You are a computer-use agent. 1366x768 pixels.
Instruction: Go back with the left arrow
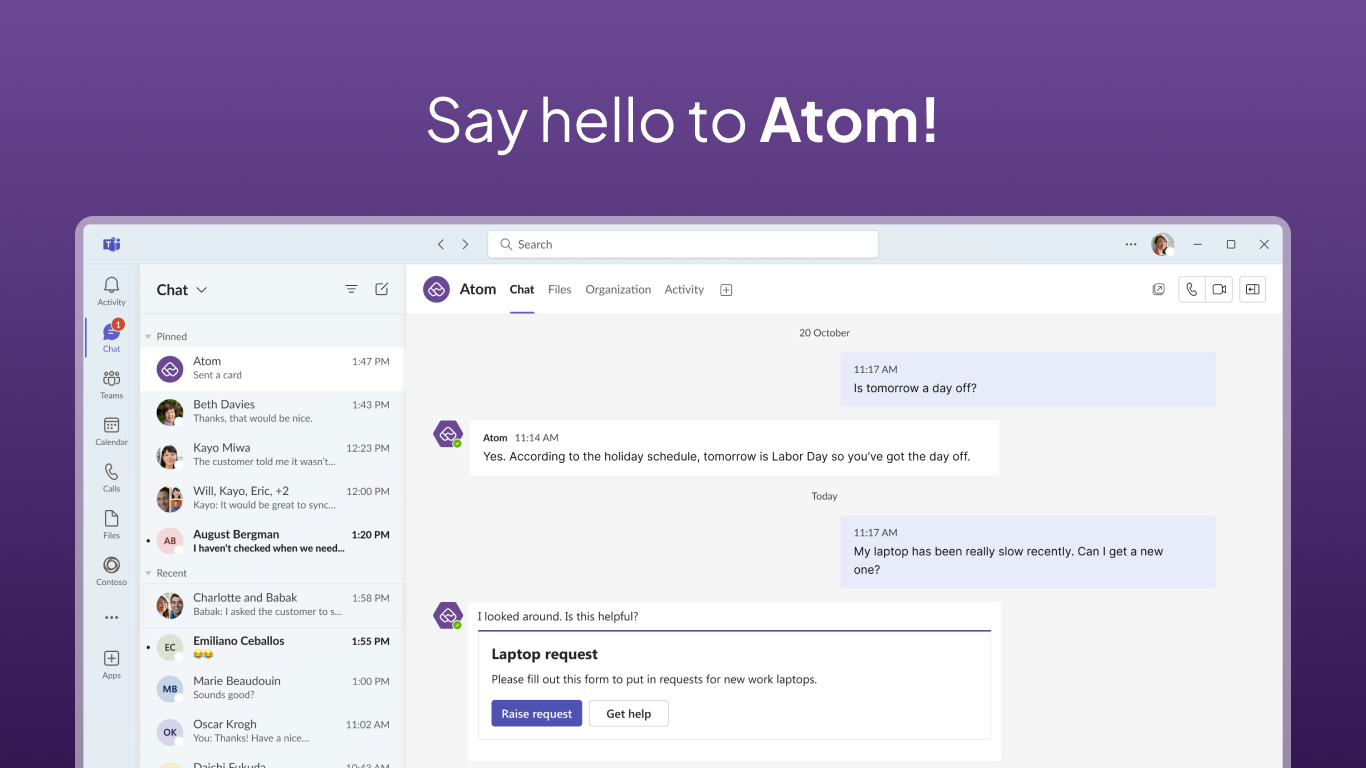[x=441, y=244]
